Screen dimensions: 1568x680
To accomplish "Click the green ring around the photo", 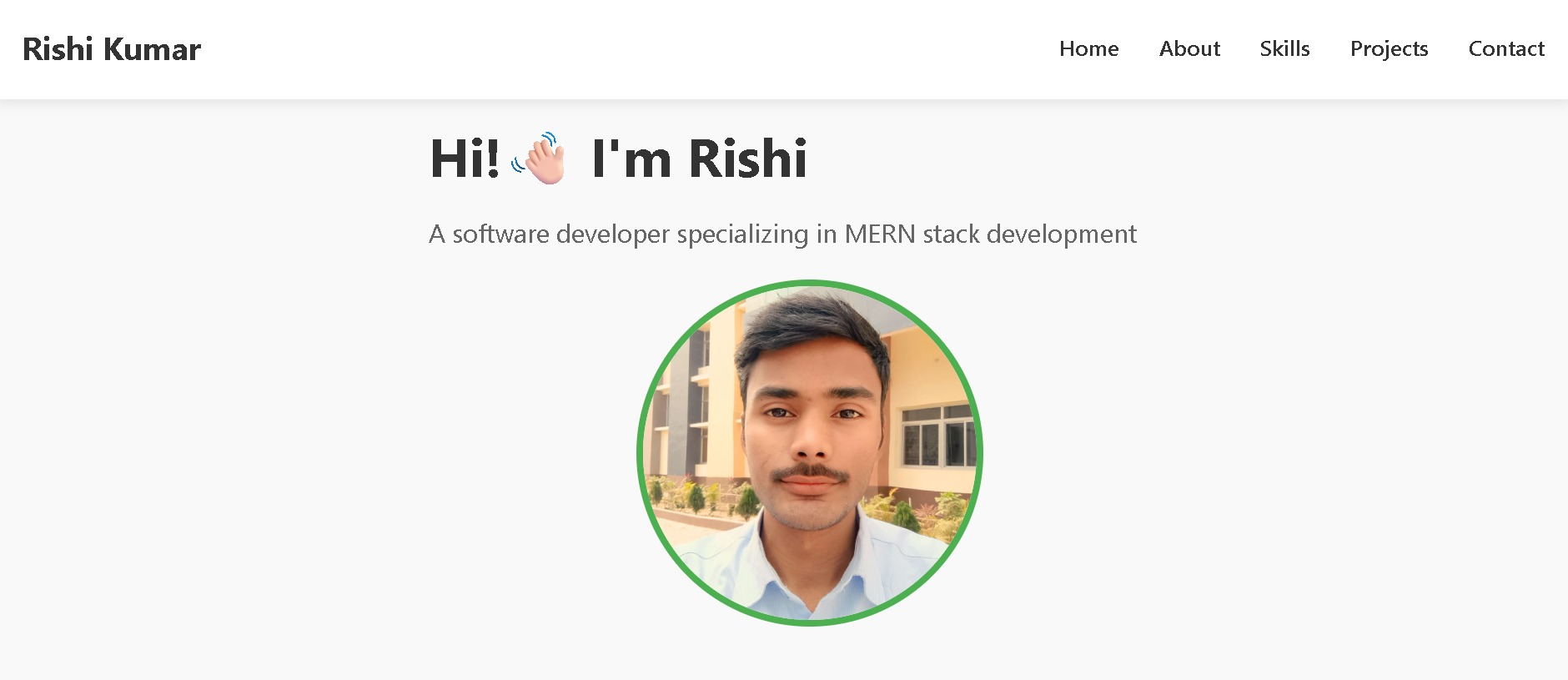I will [640, 453].
